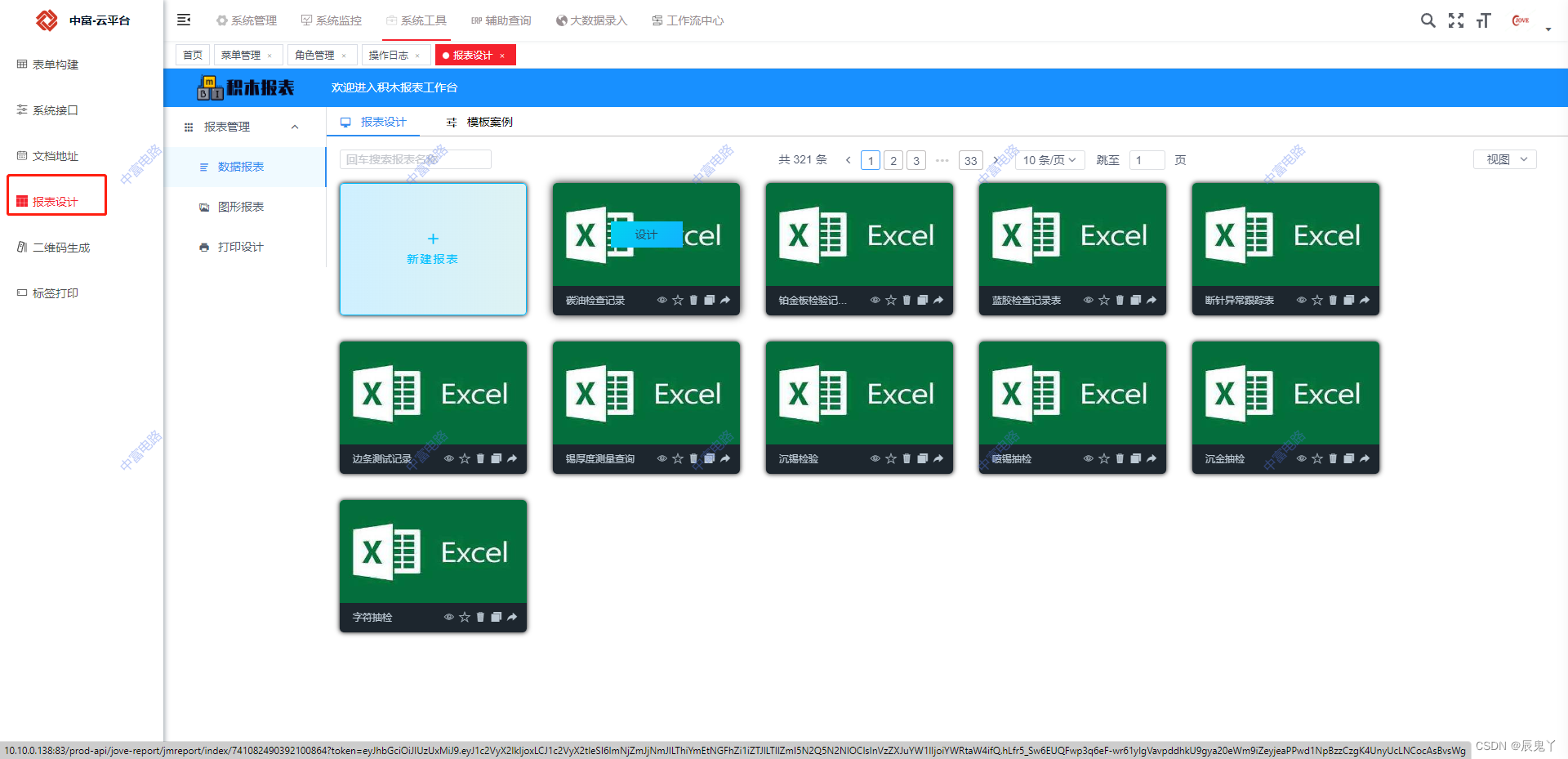The width and height of the screenshot is (1568, 759).
Task: Toggle fullscreen mode icon
Action: [x=1455, y=20]
